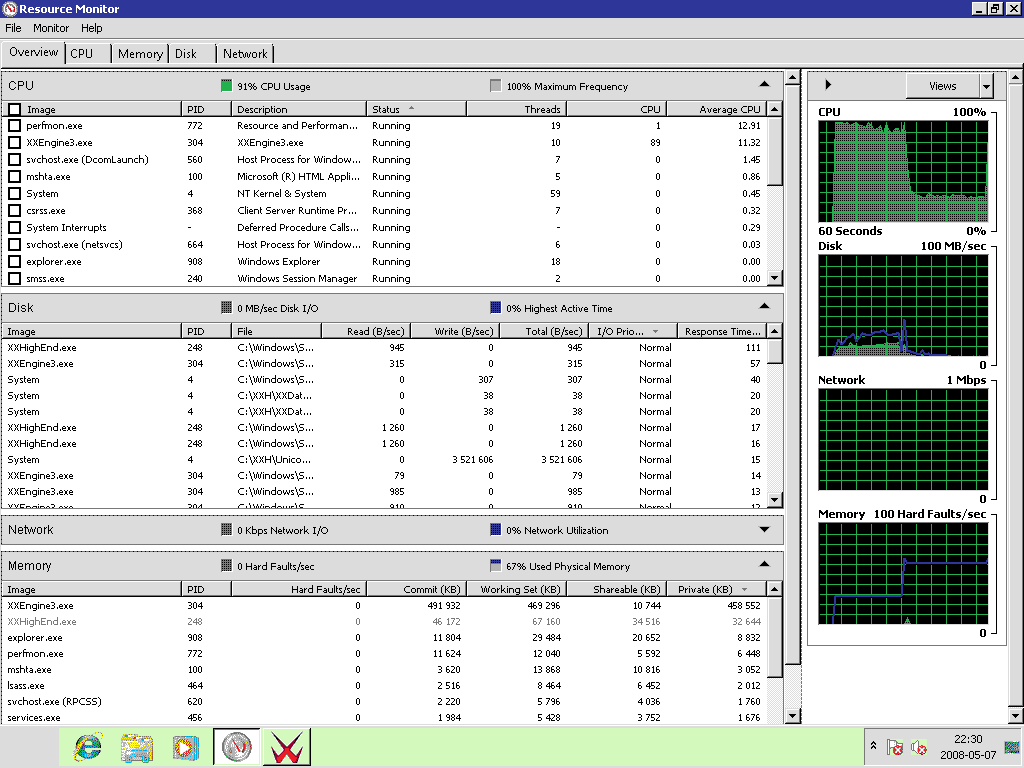Select the XXHighEnd.exe row in Memory table
Image resolution: width=1024 pixels, height=768 pixels.
(x=384, y=621)
